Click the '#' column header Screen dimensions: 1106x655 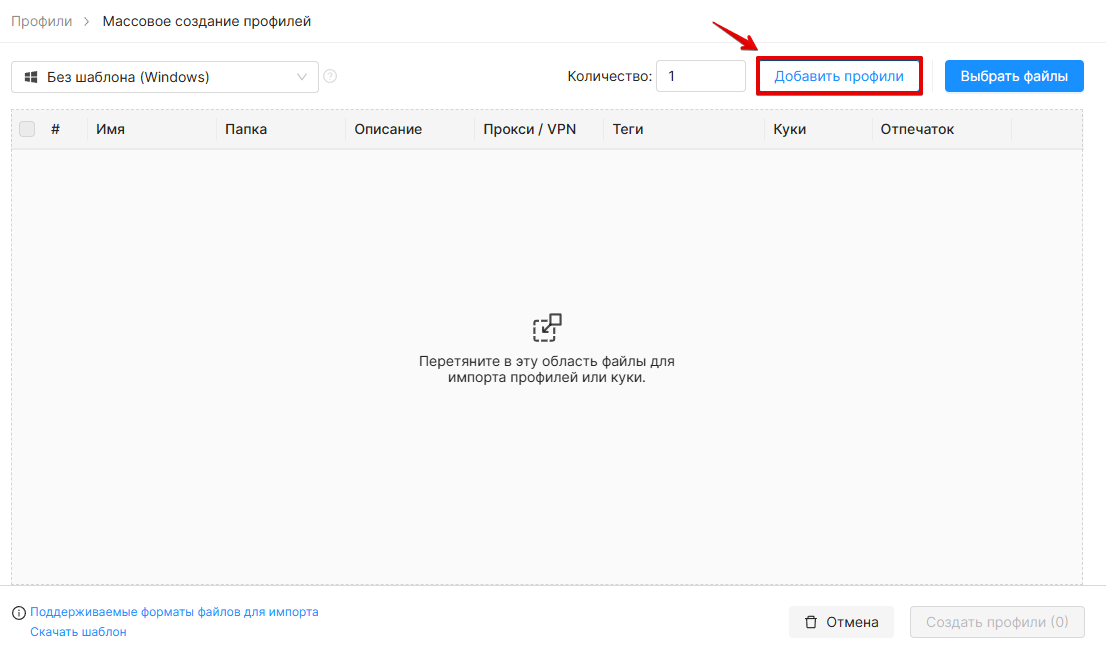(56, 129)
